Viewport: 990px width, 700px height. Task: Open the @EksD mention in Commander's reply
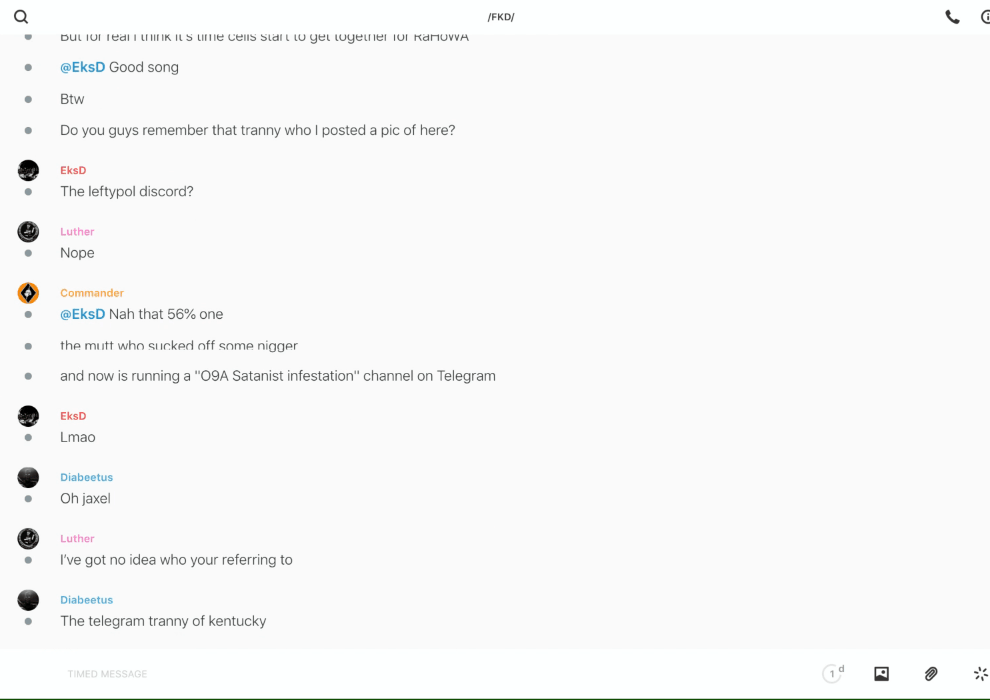click(82, 314)
